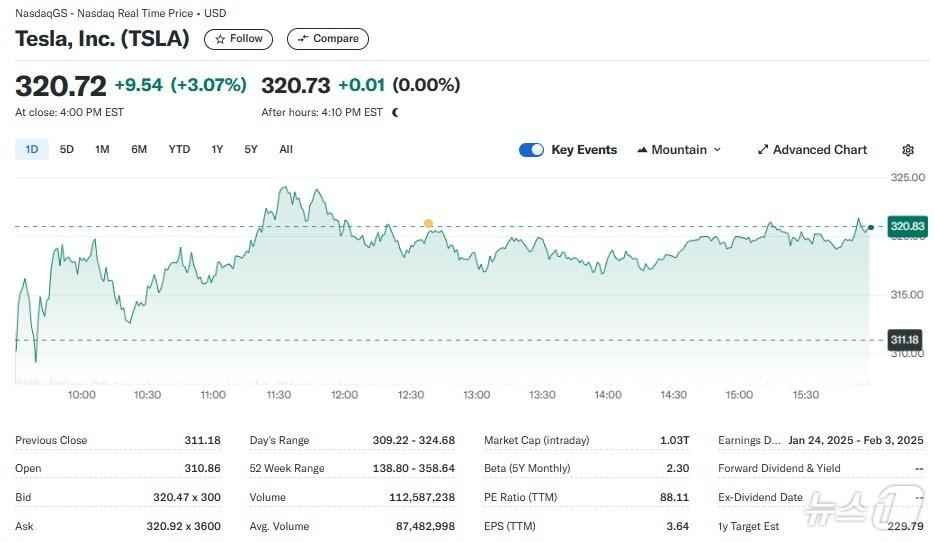934x542 pixels.
Task: Switch to the 5D time range
Action: 67,150
